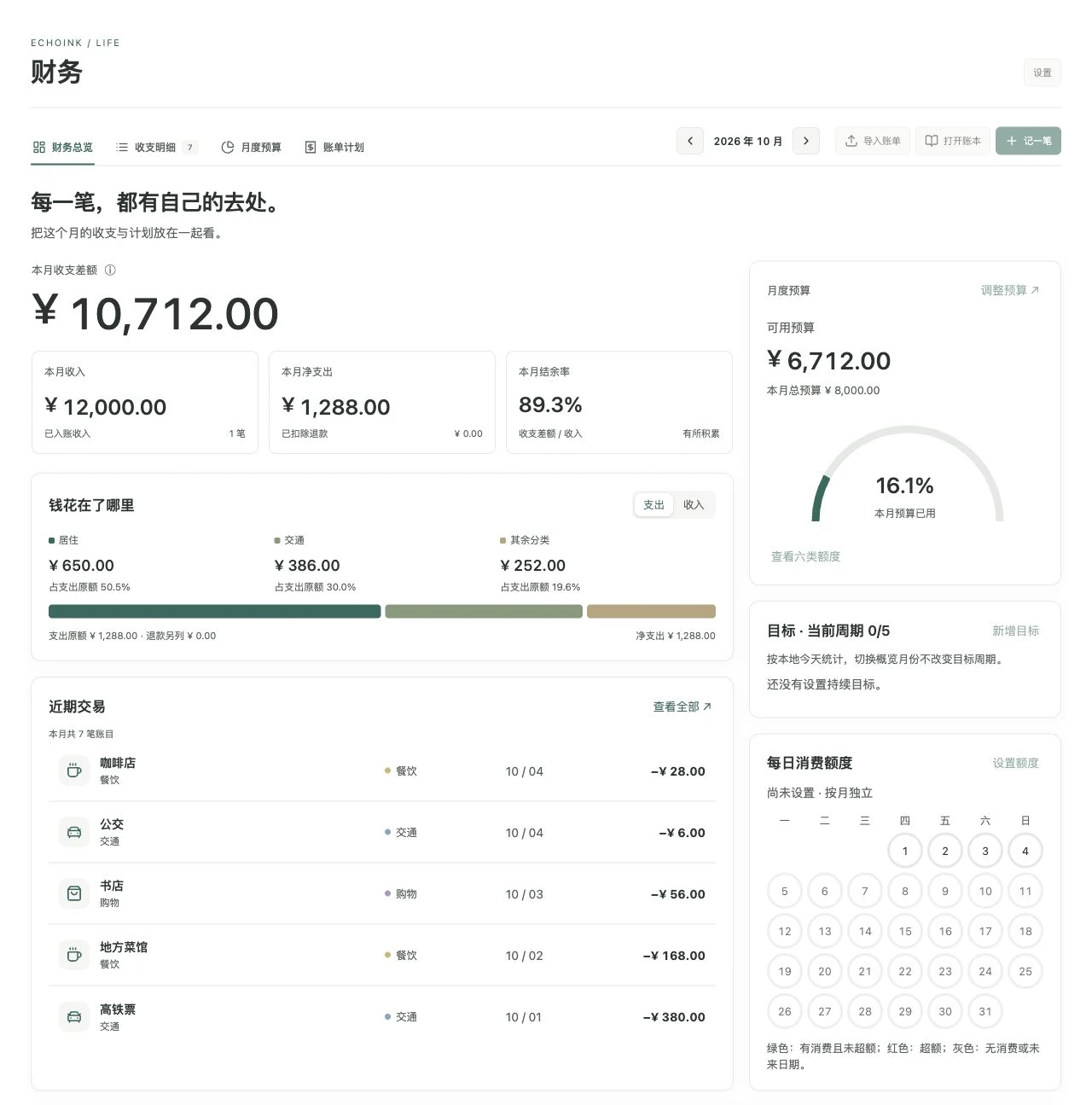Select 支出 in the spending toggle
The width and height of the screenshot is (1092, 1105).
pos(653,504)
